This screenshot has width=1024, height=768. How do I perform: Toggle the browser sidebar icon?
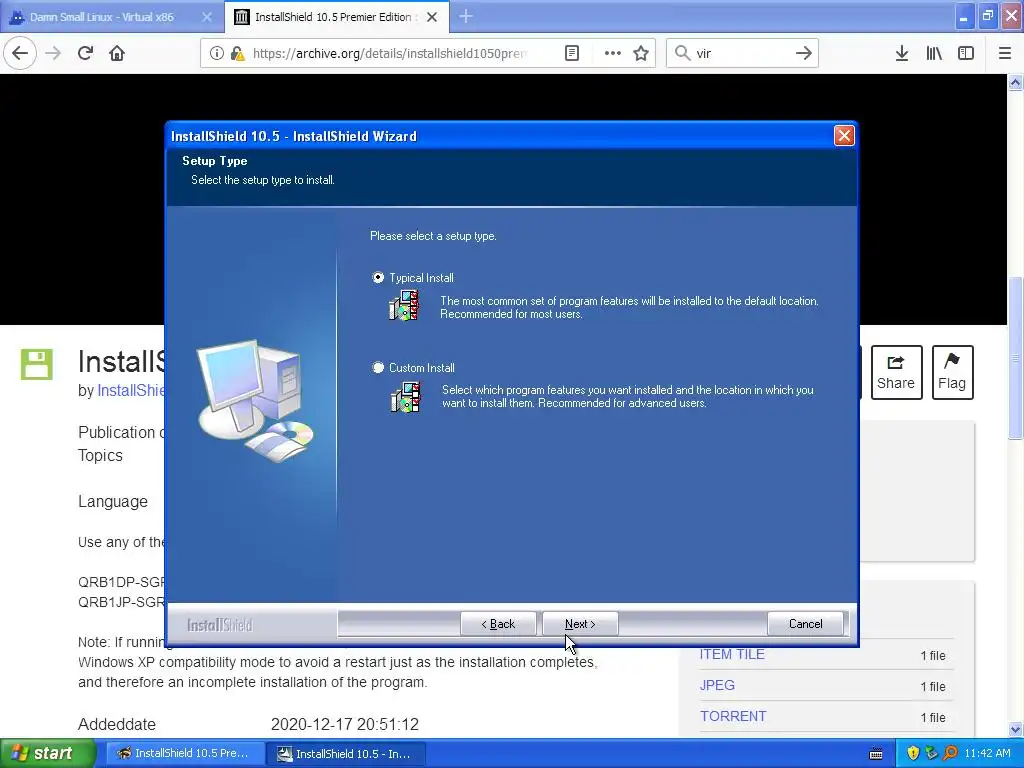966,53
